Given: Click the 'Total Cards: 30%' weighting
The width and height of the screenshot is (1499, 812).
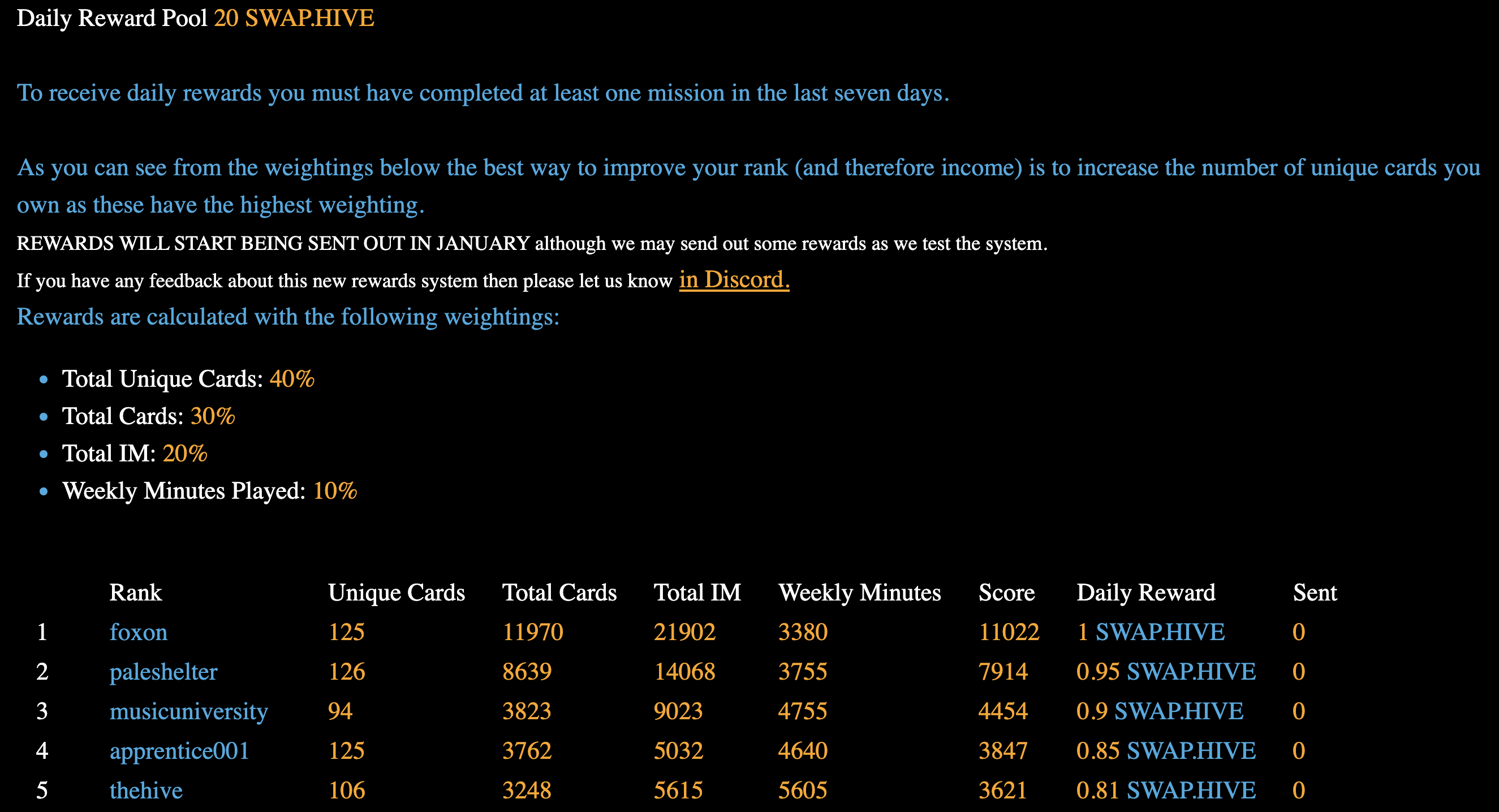Looking at the screenshot, I should click(148, 417).
